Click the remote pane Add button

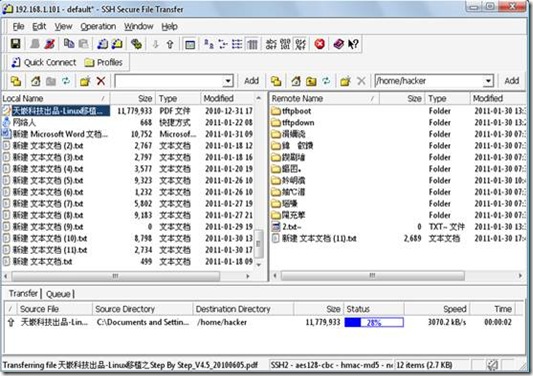coord(512,81)
